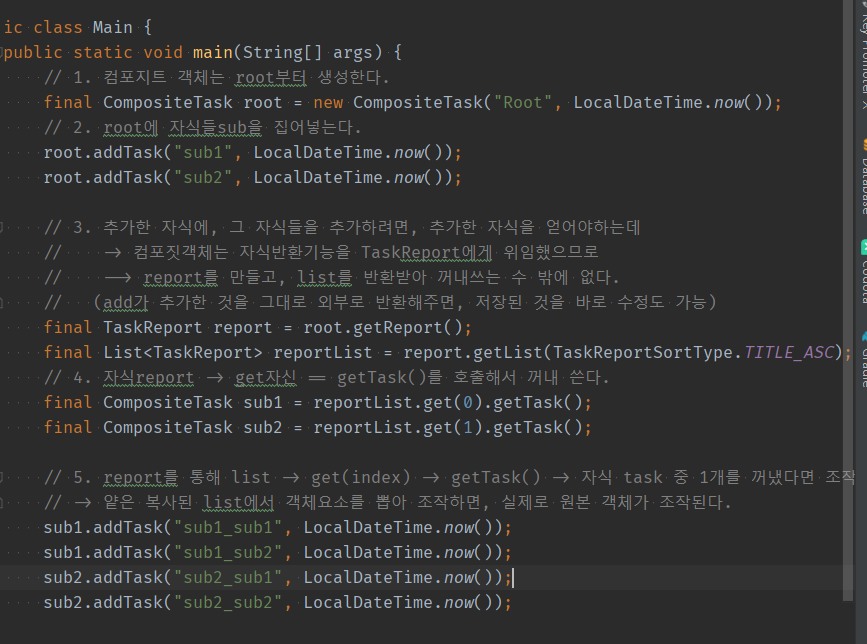Click the comment starting with // 3.
The height and width of the screenshot is (644, 867).
click(x=342, y=227)
